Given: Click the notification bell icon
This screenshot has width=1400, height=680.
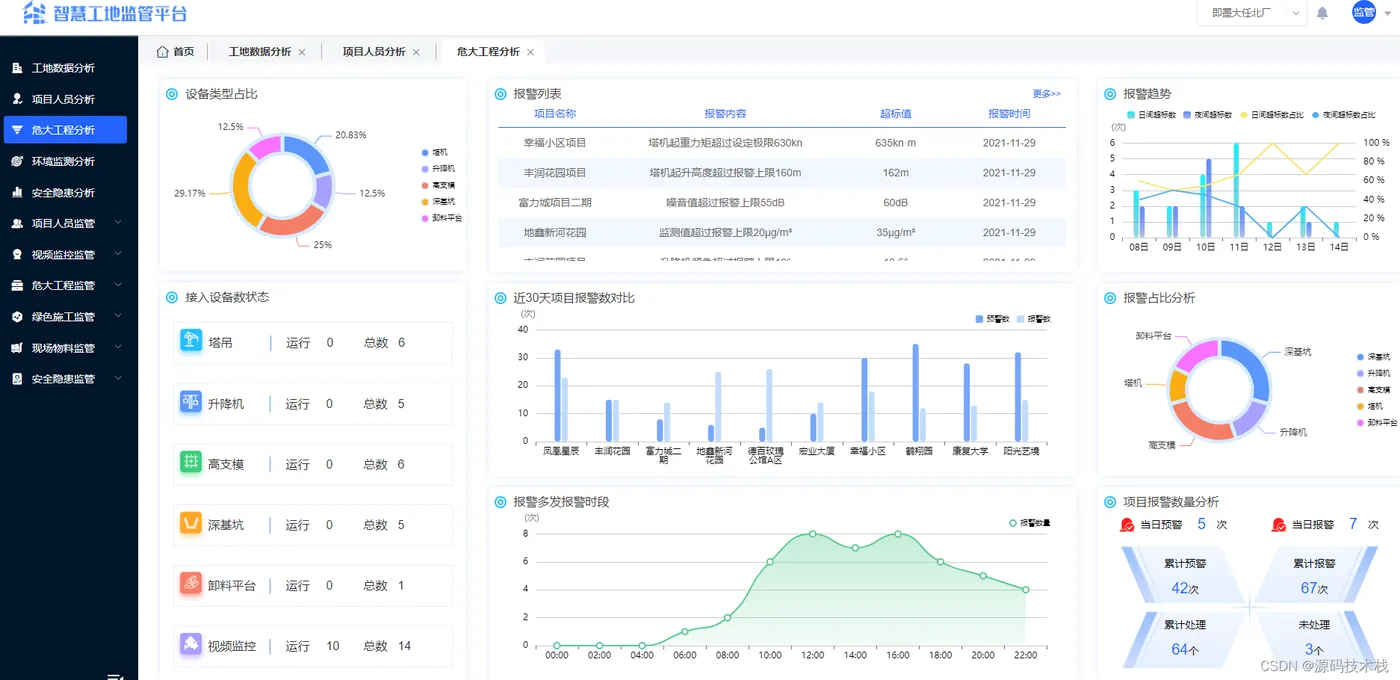Looking at the screenshot, I should (x=1322, y=13).
